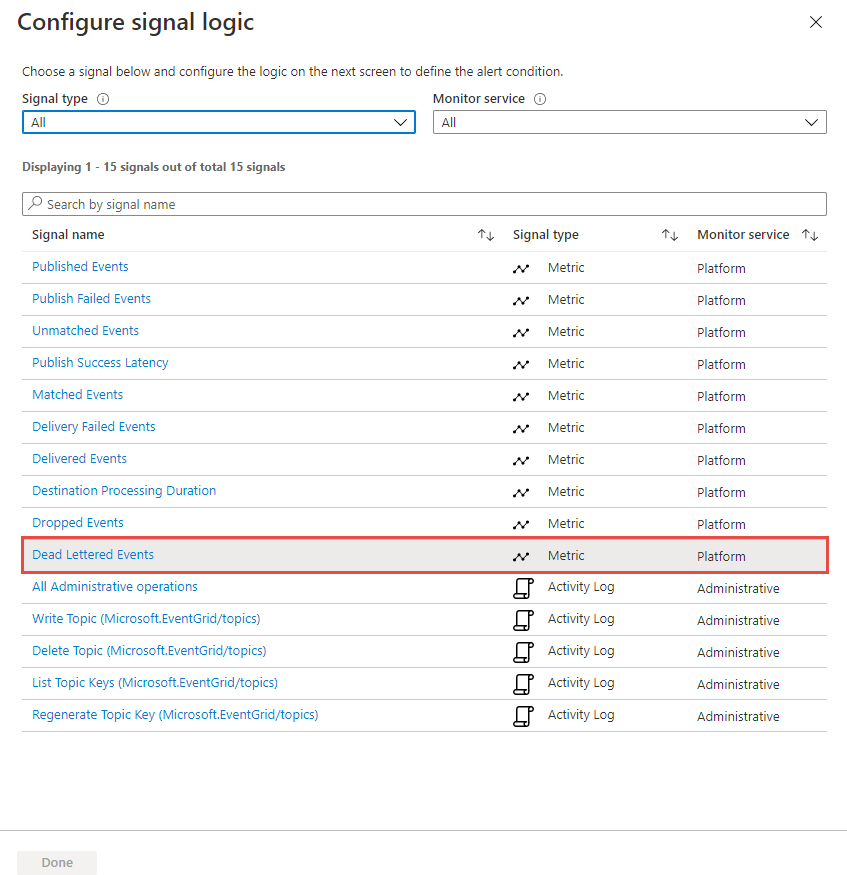Click the Search by signal name field

tap(424, 204)
